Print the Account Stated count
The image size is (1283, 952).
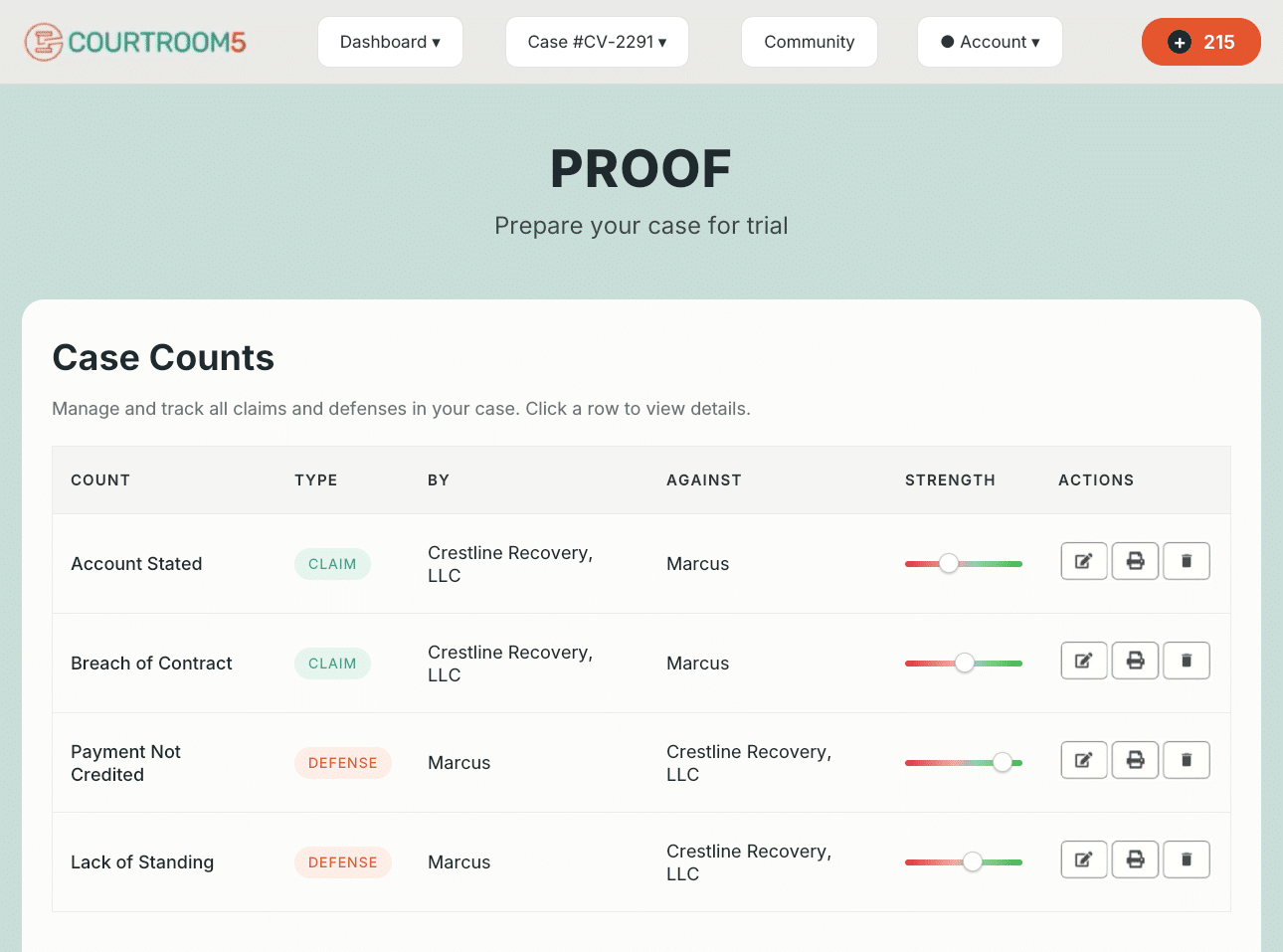(1135, 561)
